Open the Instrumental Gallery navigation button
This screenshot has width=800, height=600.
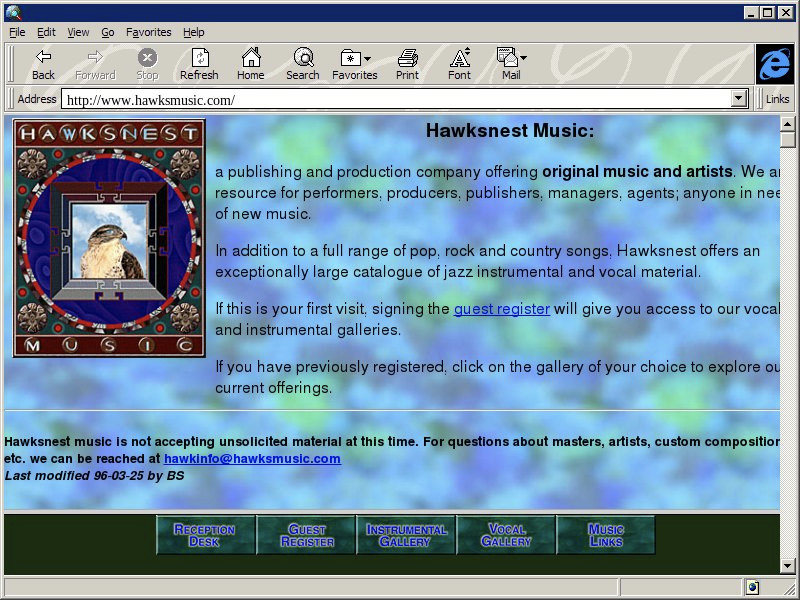coord(406,535)
